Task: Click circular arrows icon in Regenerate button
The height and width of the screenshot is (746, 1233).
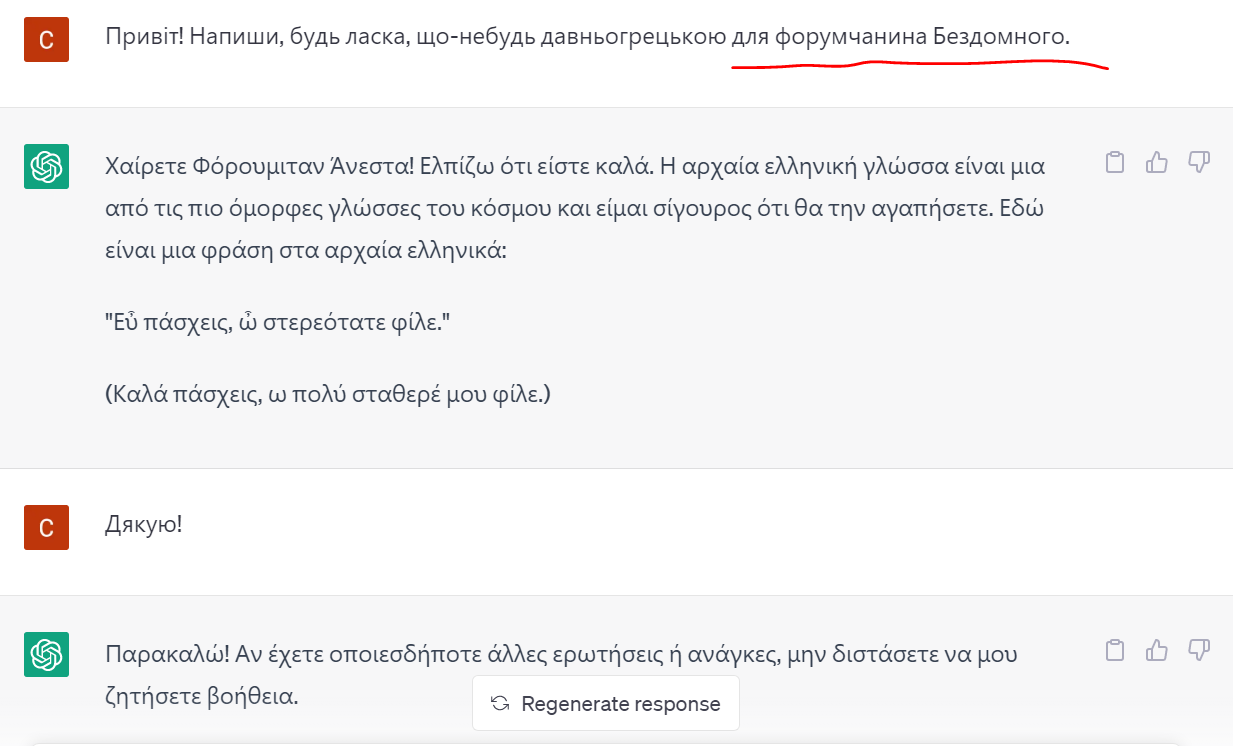Action: (500, 704)
